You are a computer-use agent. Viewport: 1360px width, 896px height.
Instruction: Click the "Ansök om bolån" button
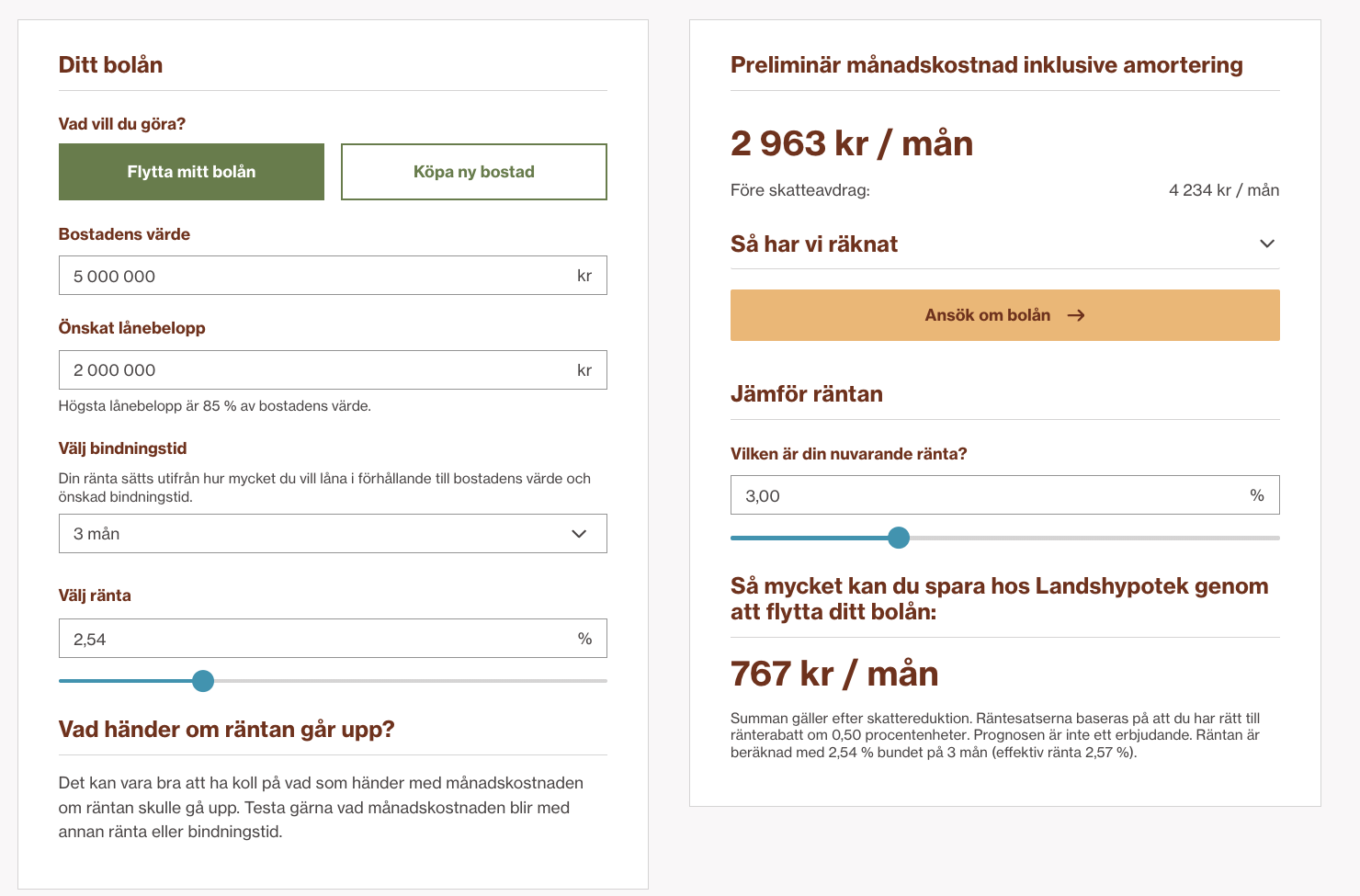1004,315
